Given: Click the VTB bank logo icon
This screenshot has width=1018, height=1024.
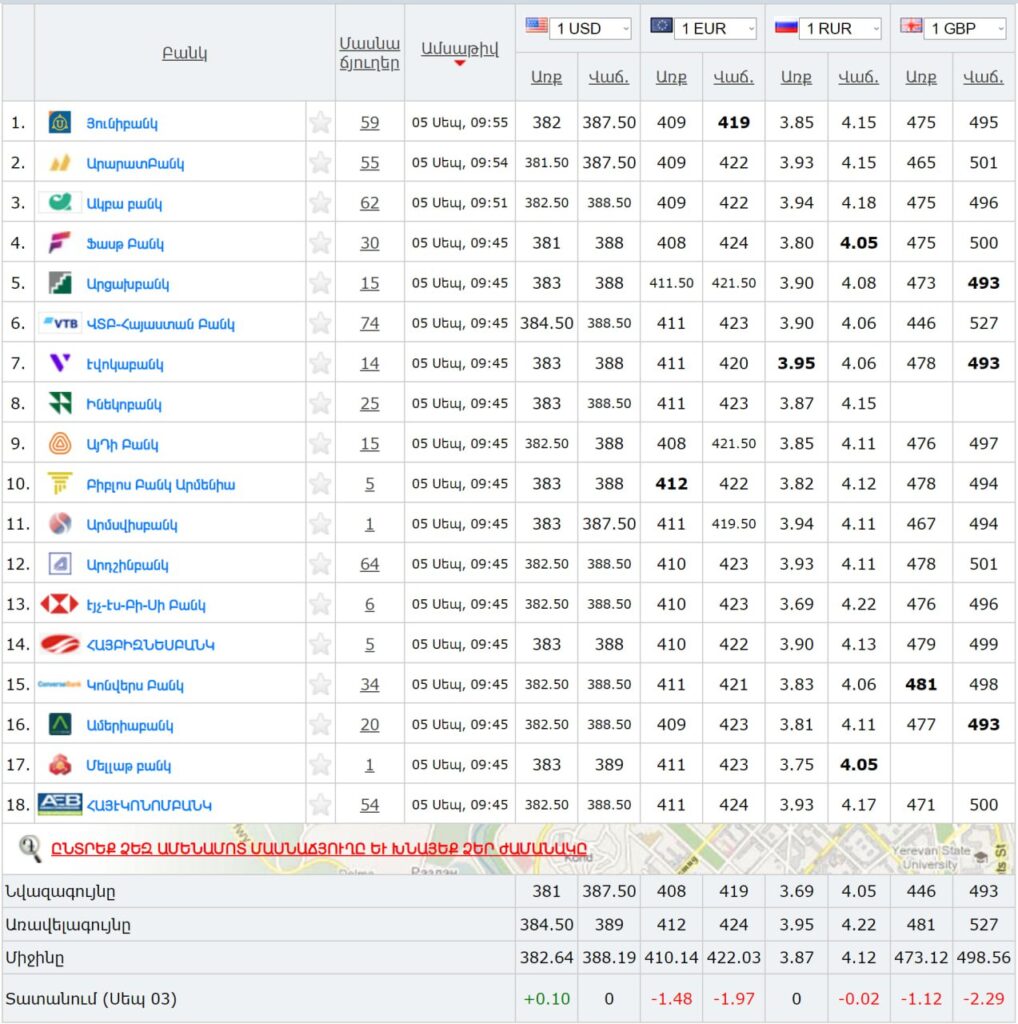Looking at the screenshot, I should [x=60, y=323].
